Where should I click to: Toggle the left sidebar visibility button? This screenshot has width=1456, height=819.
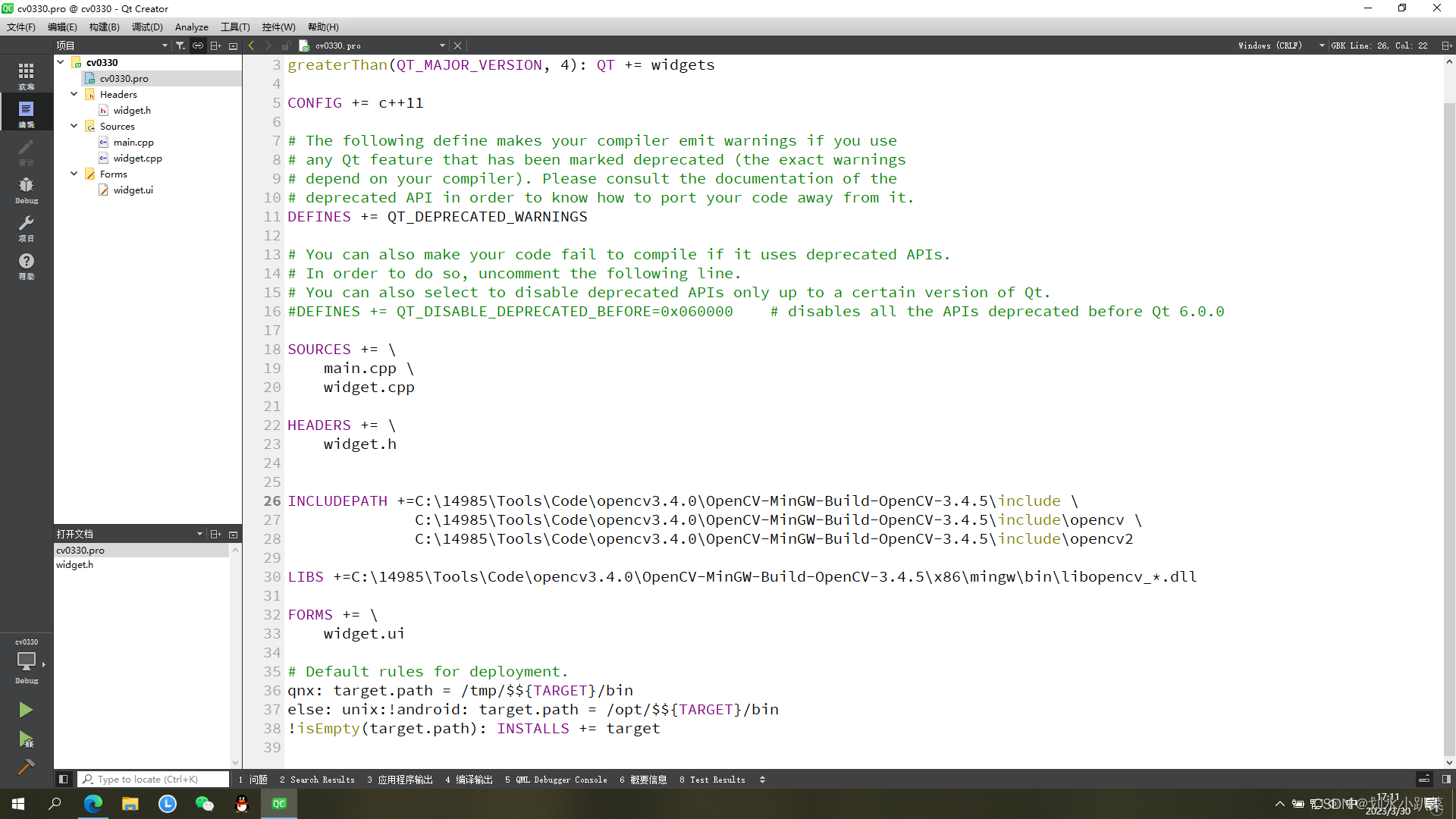point(64,779)
